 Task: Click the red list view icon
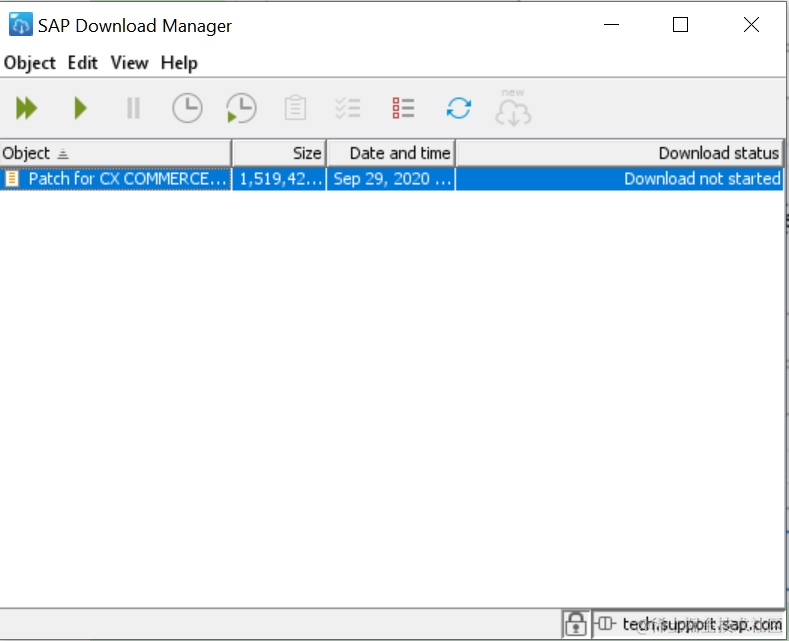pos(403,108)
